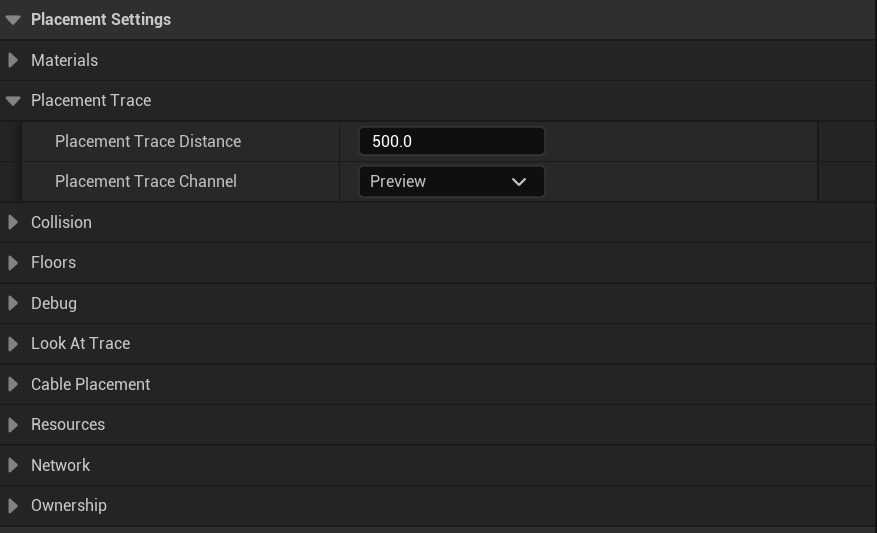The image size is (877, 533).
Task: Expand the Debug category arrow
Action: [x=13, y=303]
